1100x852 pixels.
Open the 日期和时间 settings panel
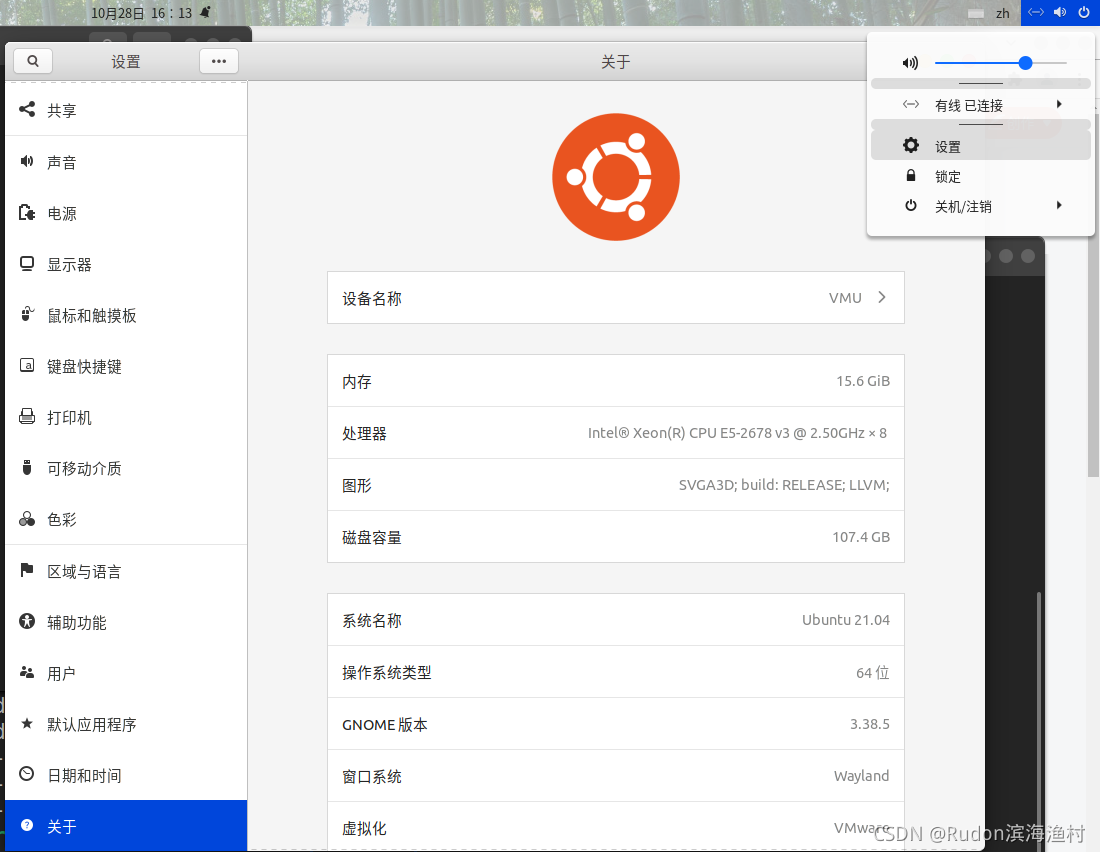(126, 776)
